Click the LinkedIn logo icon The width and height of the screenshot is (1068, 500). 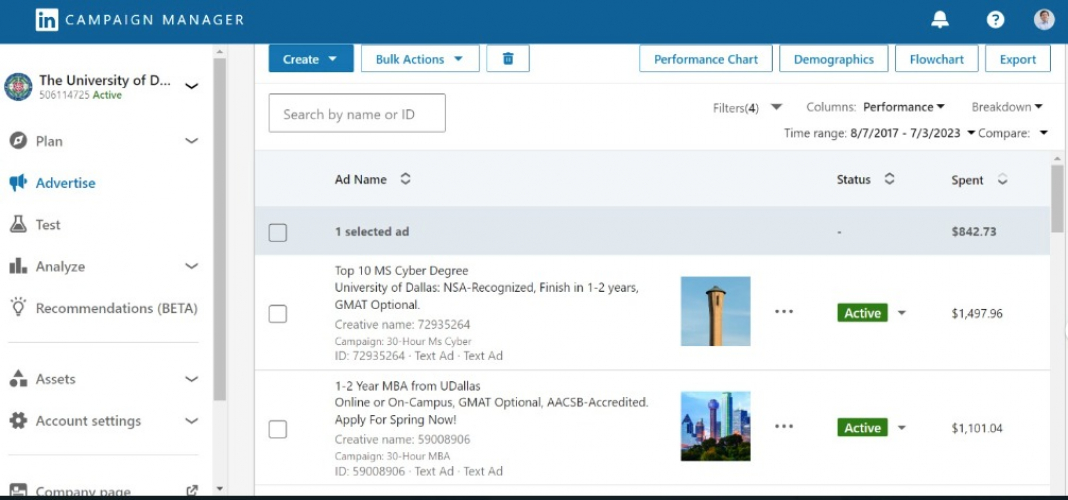[x=47, y=20]
